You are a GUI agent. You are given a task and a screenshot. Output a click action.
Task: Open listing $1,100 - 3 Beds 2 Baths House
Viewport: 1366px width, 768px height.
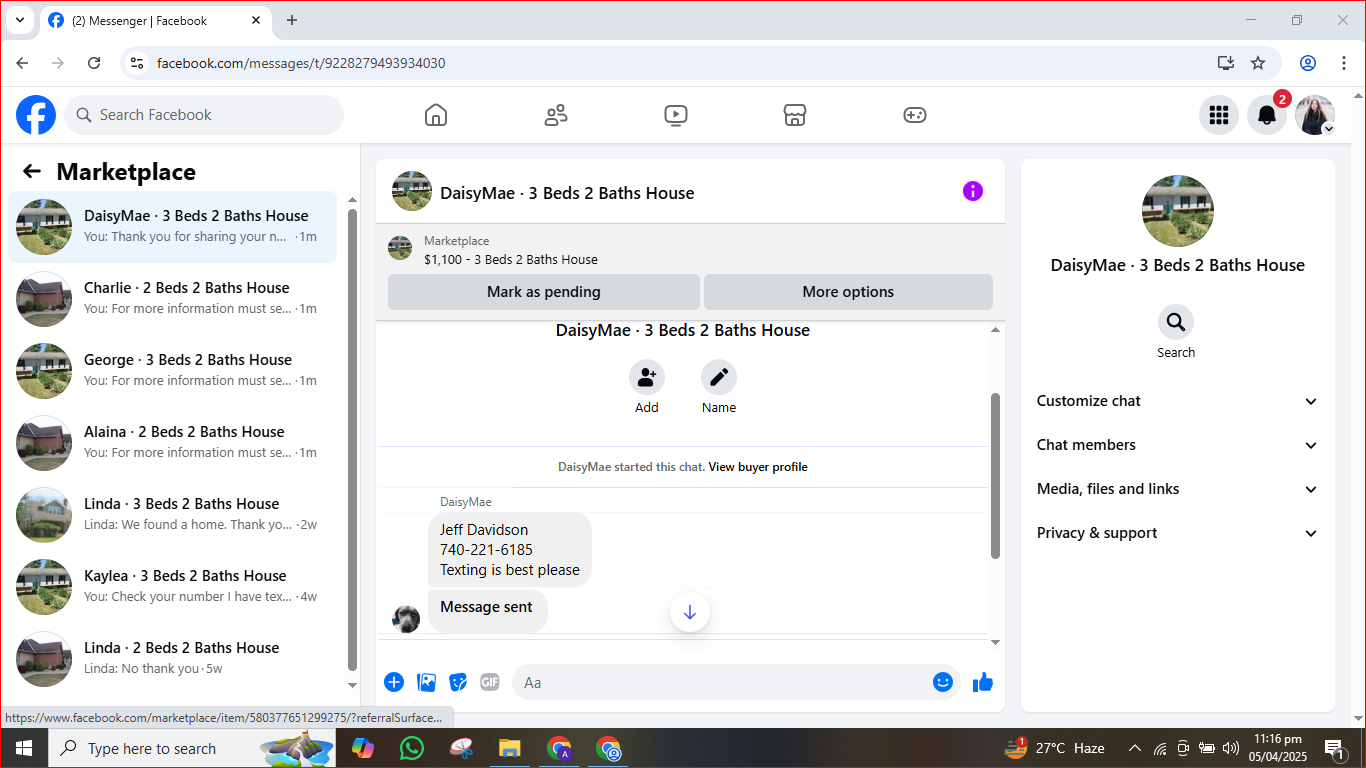(511, 259)
